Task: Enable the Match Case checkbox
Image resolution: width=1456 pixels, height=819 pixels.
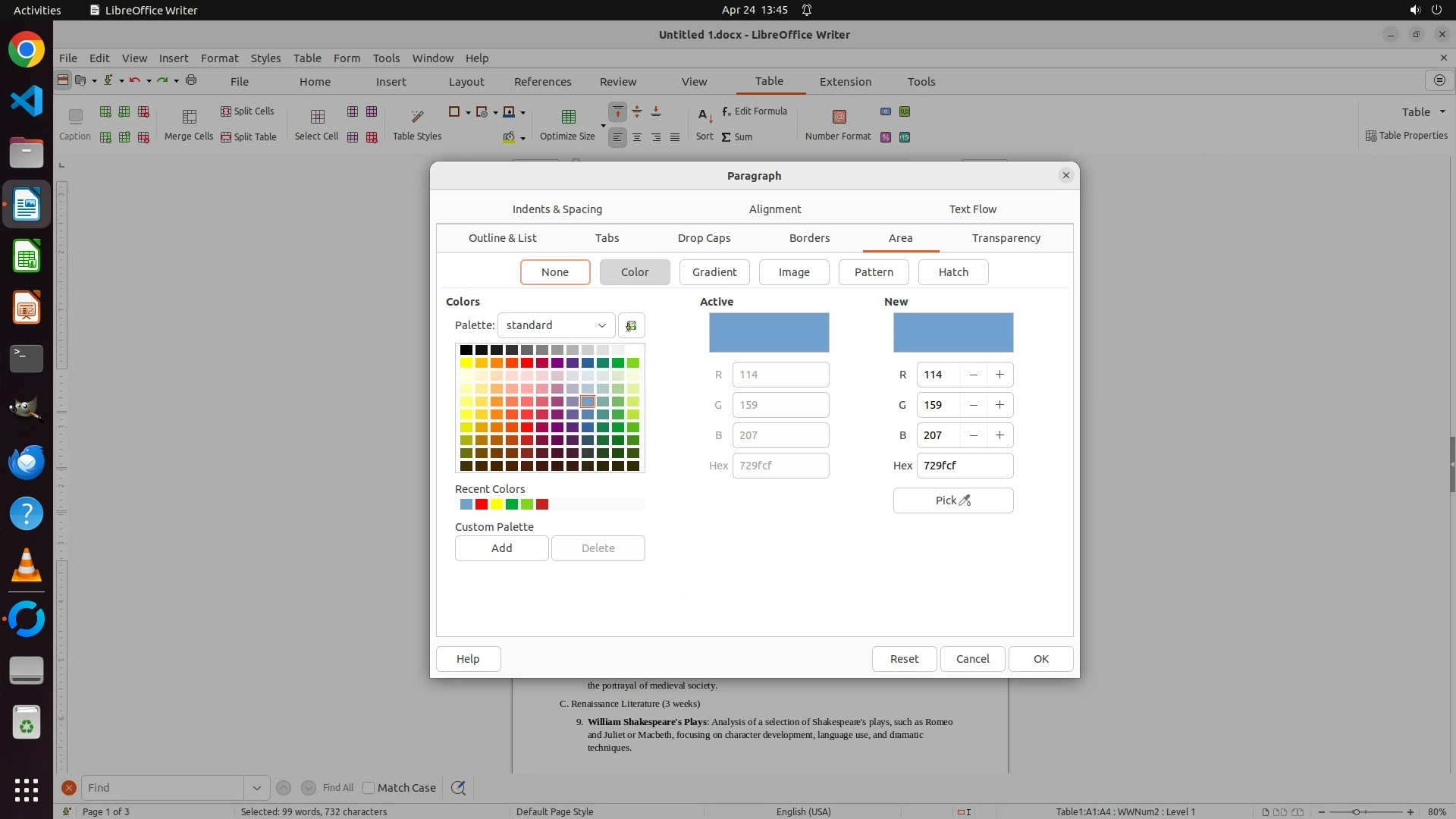Action: [x=369, y=788]
